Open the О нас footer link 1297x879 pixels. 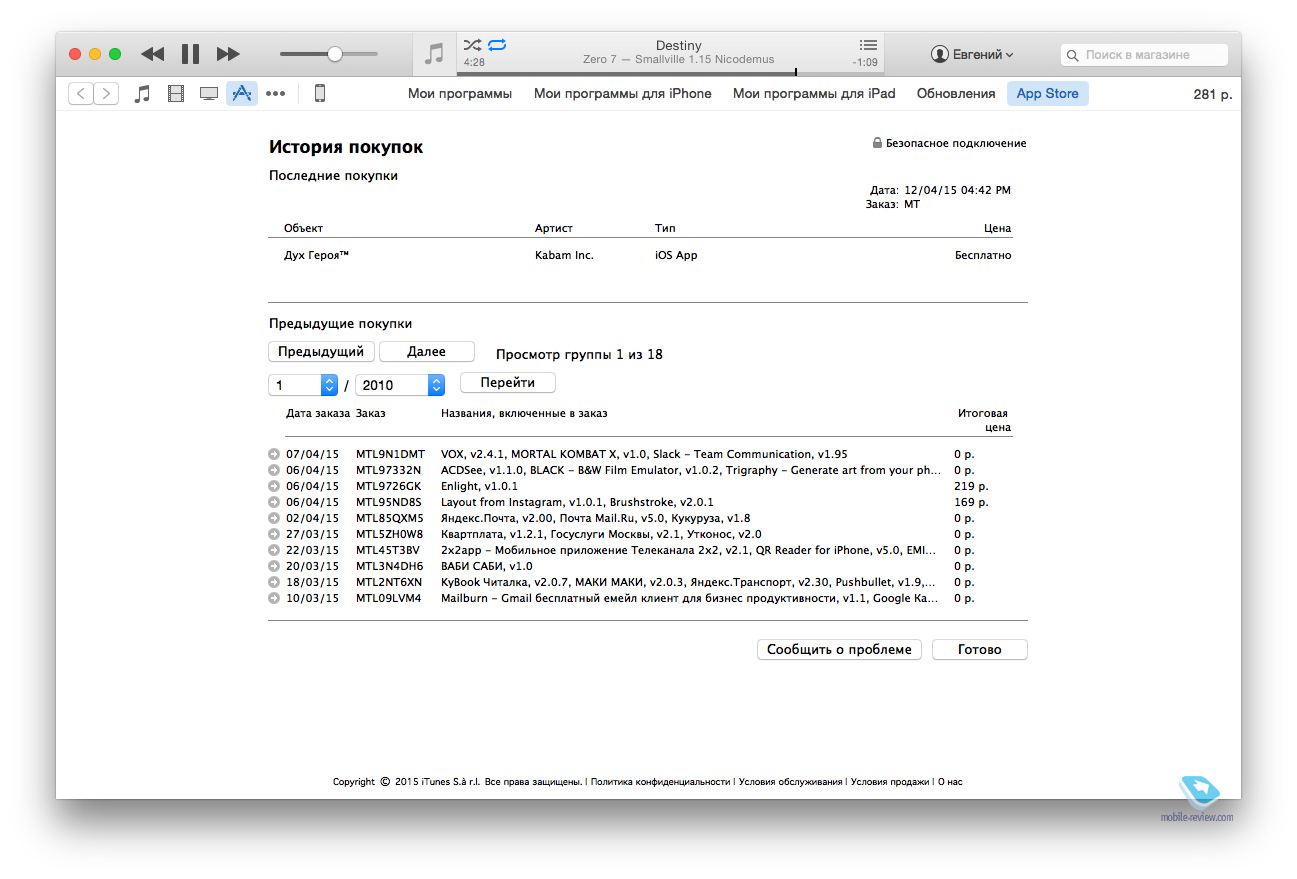[950, 782]
